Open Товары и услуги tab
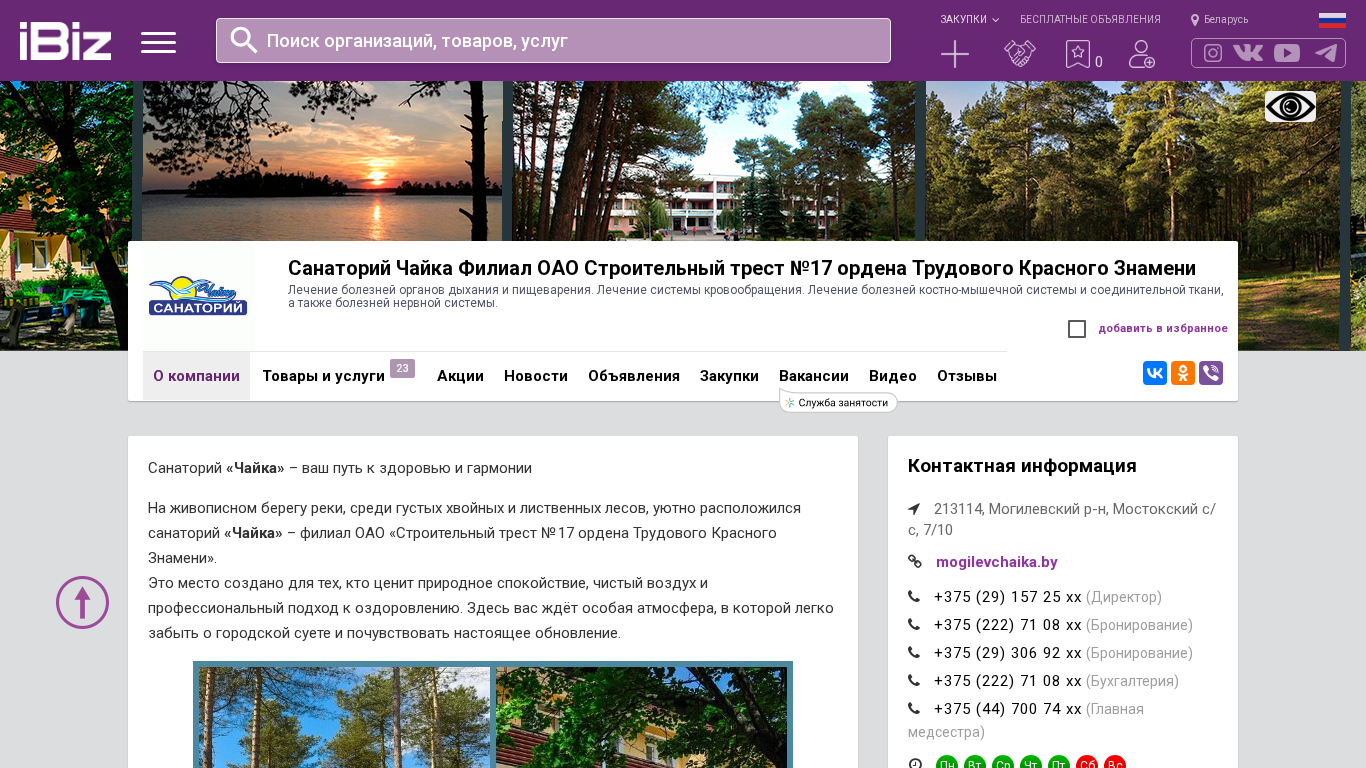The width and height of the screenshot is (1366, 768). pyautogui.click(x=323, y=376)
